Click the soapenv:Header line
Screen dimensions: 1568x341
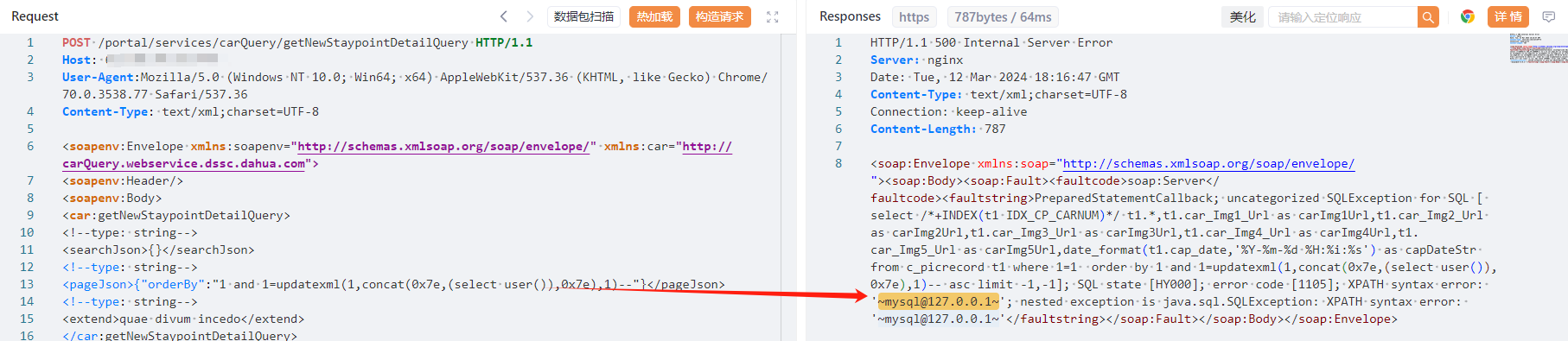pyautogui.click(x=123, y=180)
